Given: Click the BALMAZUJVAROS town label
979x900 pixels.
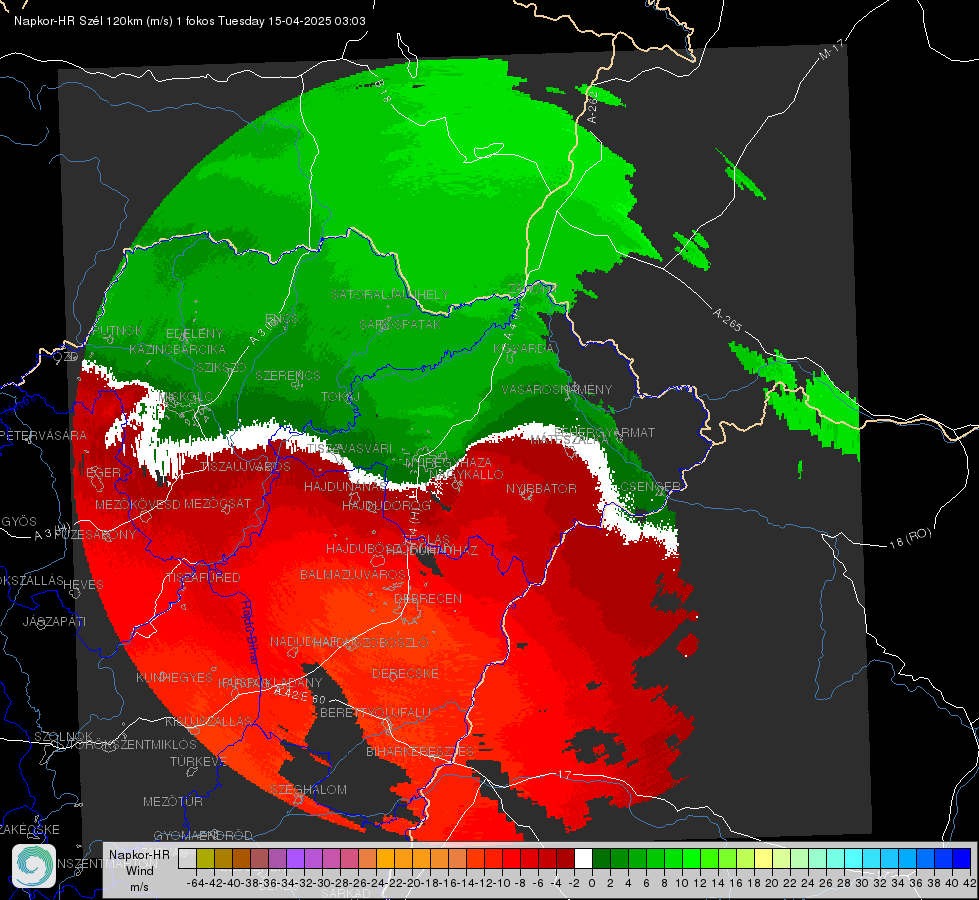Looking at the screenshot, I should click(x=353, y=574).
